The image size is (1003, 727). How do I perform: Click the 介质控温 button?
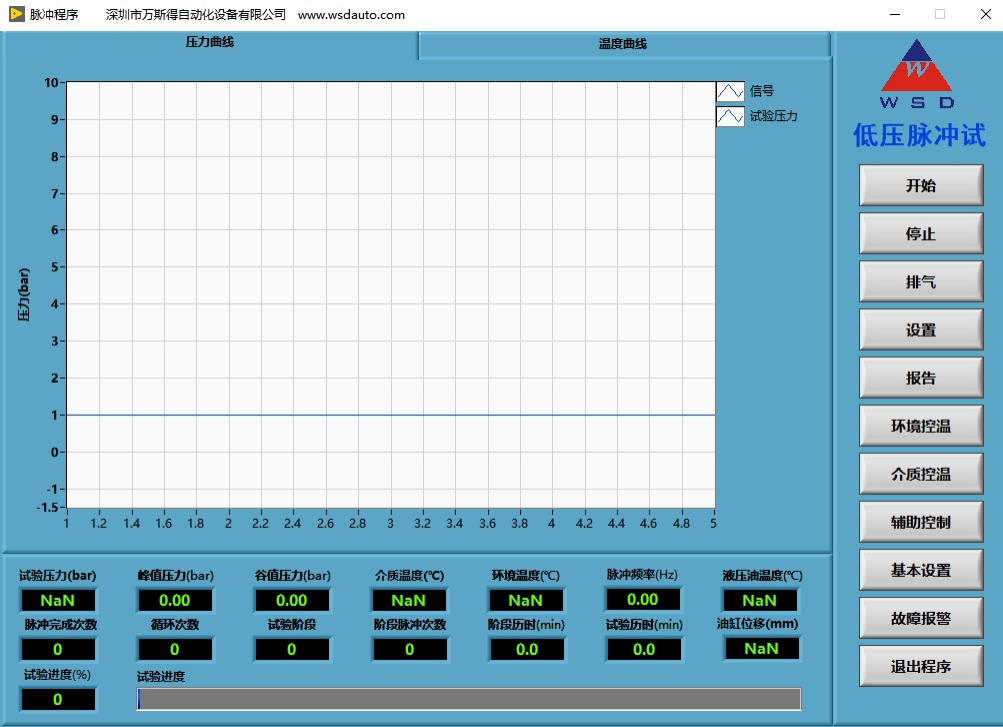(x=920, y=474)
